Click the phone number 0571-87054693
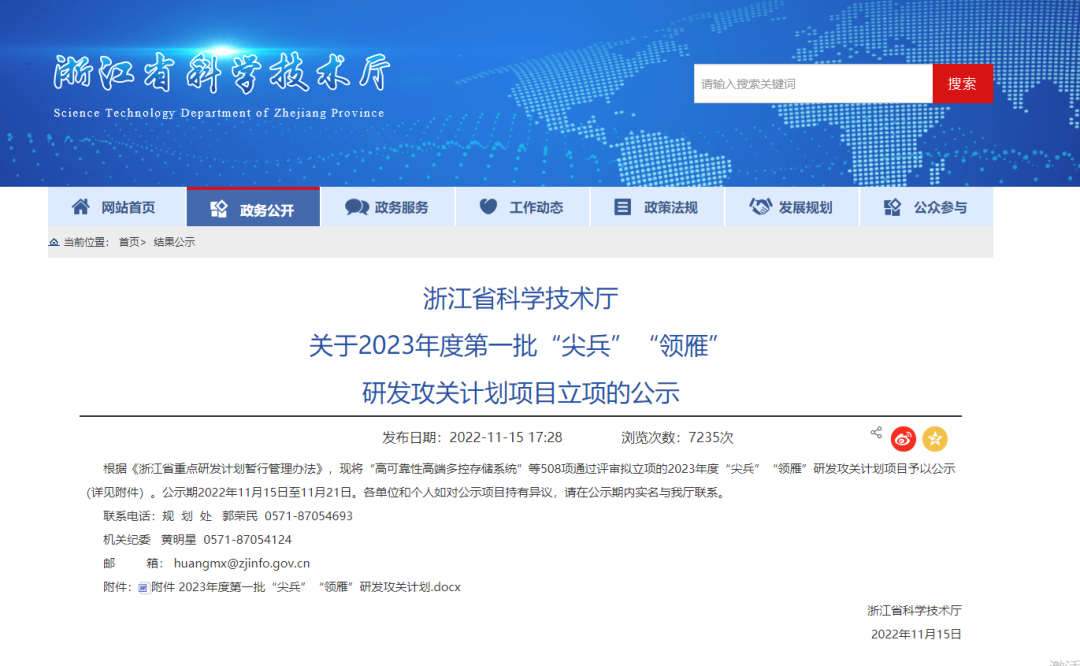 coord(309,516)
